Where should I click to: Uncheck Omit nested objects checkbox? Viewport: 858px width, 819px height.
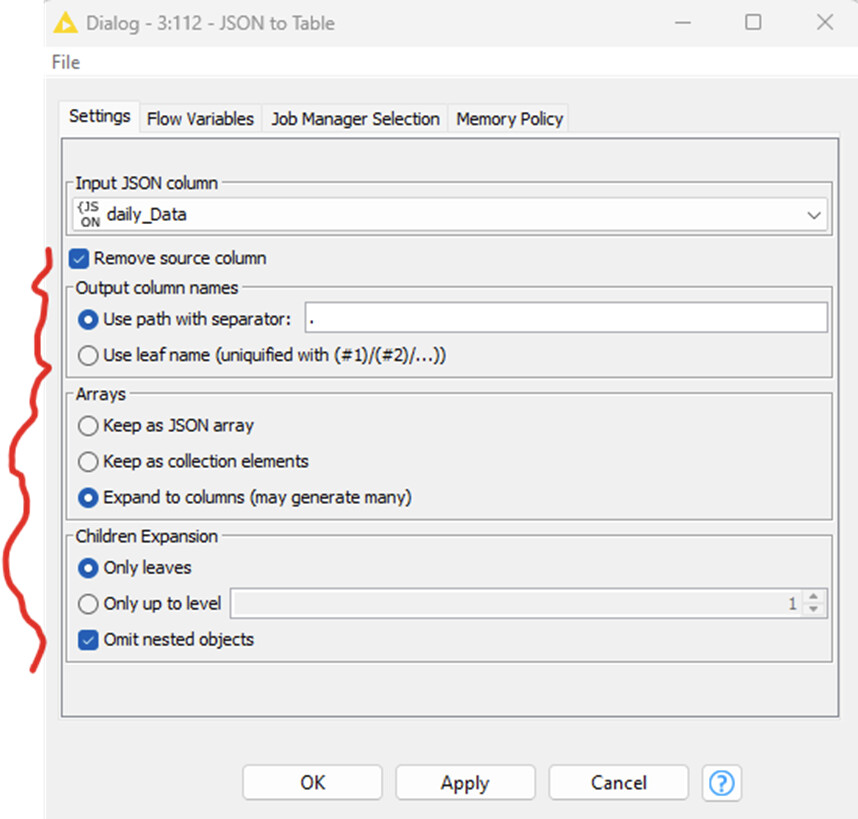point(89,639)
